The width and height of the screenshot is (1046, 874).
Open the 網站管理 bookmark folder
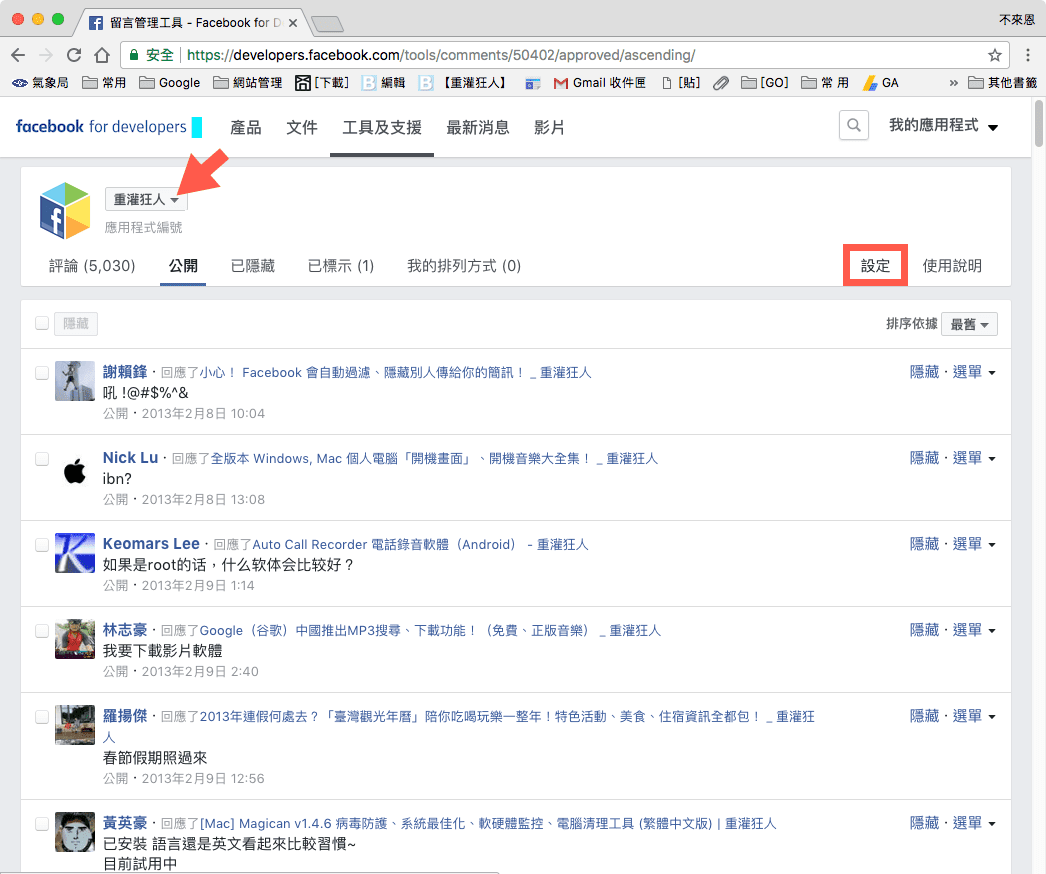[247, 83]
